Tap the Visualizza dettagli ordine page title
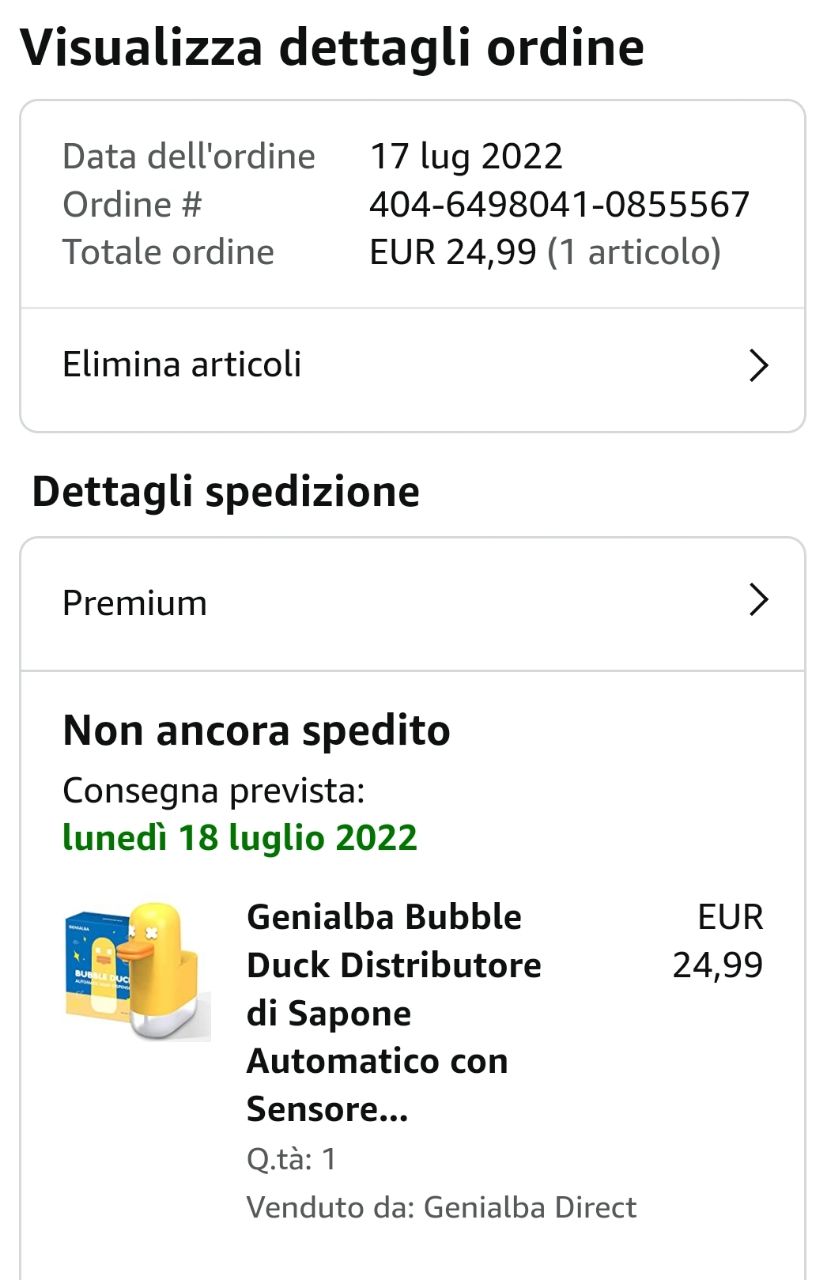The image size is (814, 1280). pyautogui.click(x=332, y=47)
